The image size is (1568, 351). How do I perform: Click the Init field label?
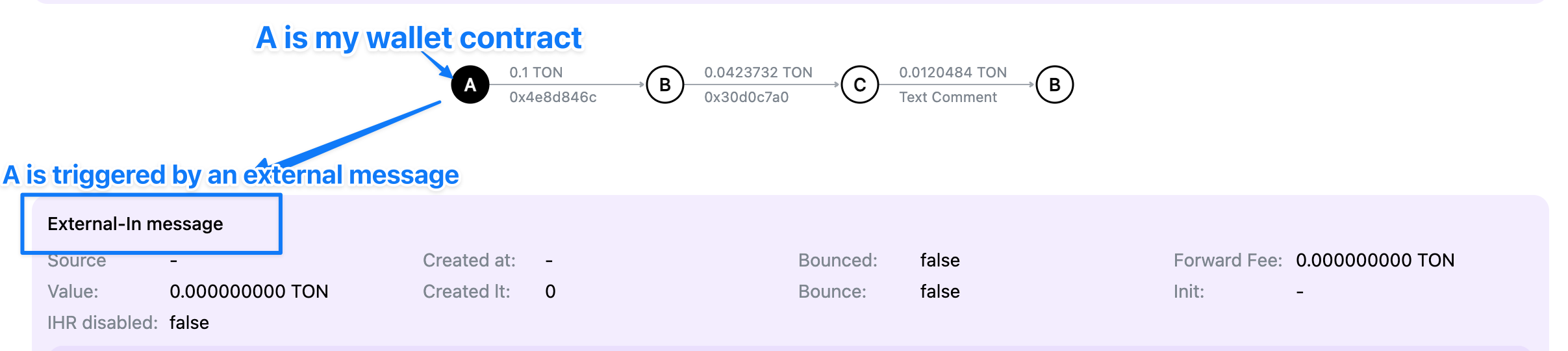(x=1189, y=291)
